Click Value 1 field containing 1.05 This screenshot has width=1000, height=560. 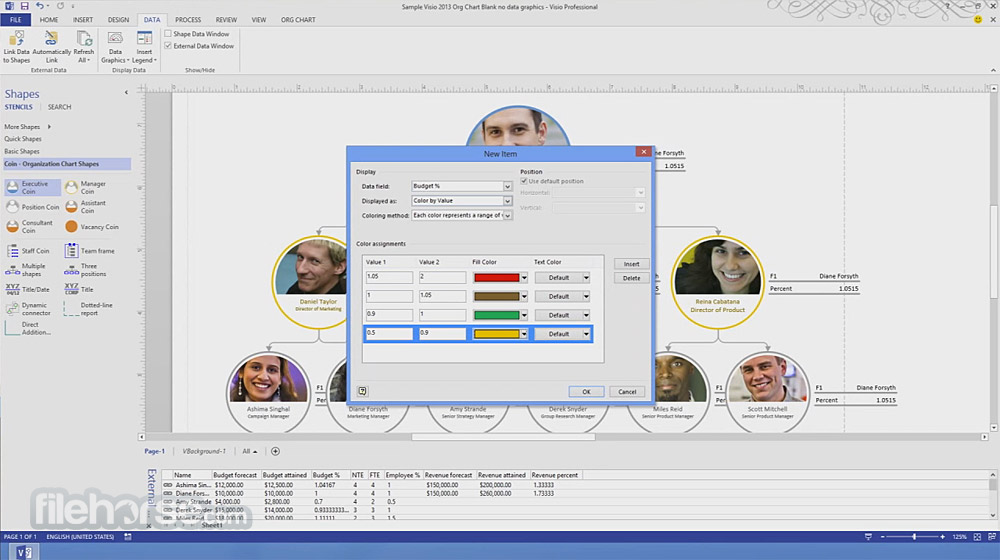(x=389, y=277)
